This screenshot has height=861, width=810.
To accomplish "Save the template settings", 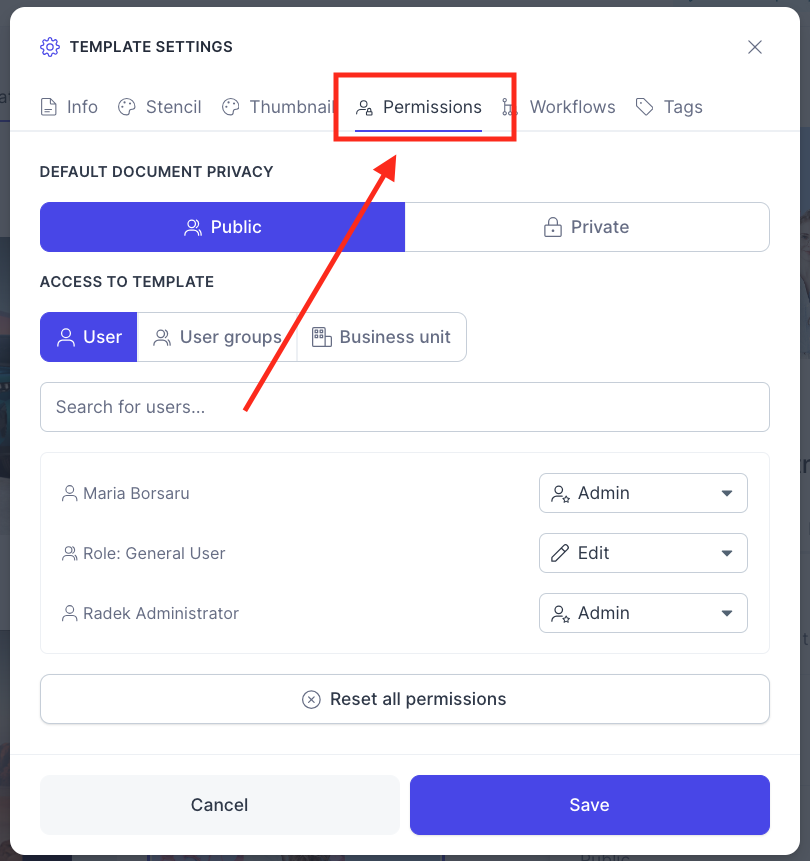I will 590,805.
